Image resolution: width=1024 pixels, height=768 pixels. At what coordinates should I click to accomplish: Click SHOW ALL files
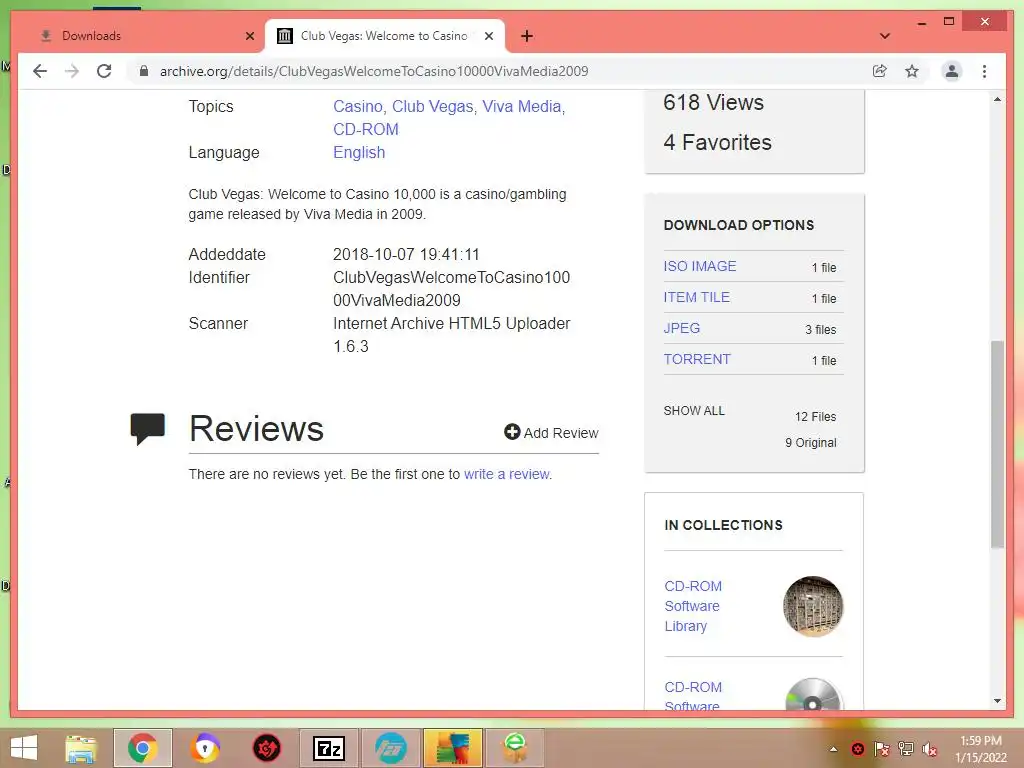694,411
